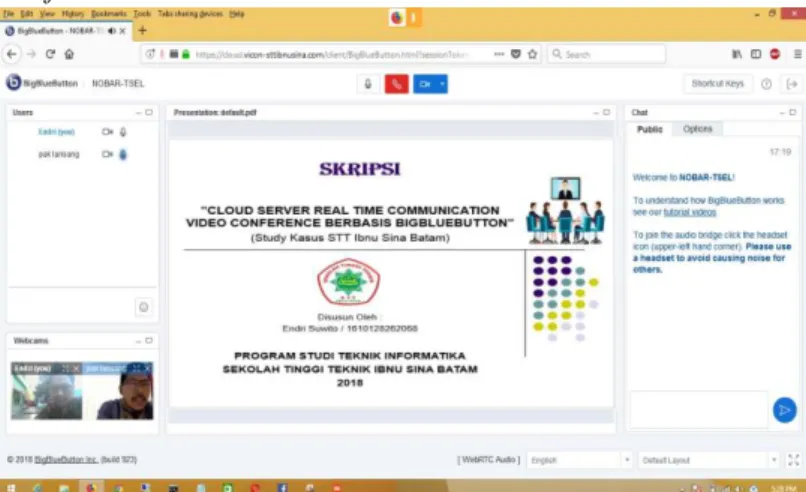This screenshot has height=492, width=806.
Task: Save the page to Pocket
Action: (516, 54)
